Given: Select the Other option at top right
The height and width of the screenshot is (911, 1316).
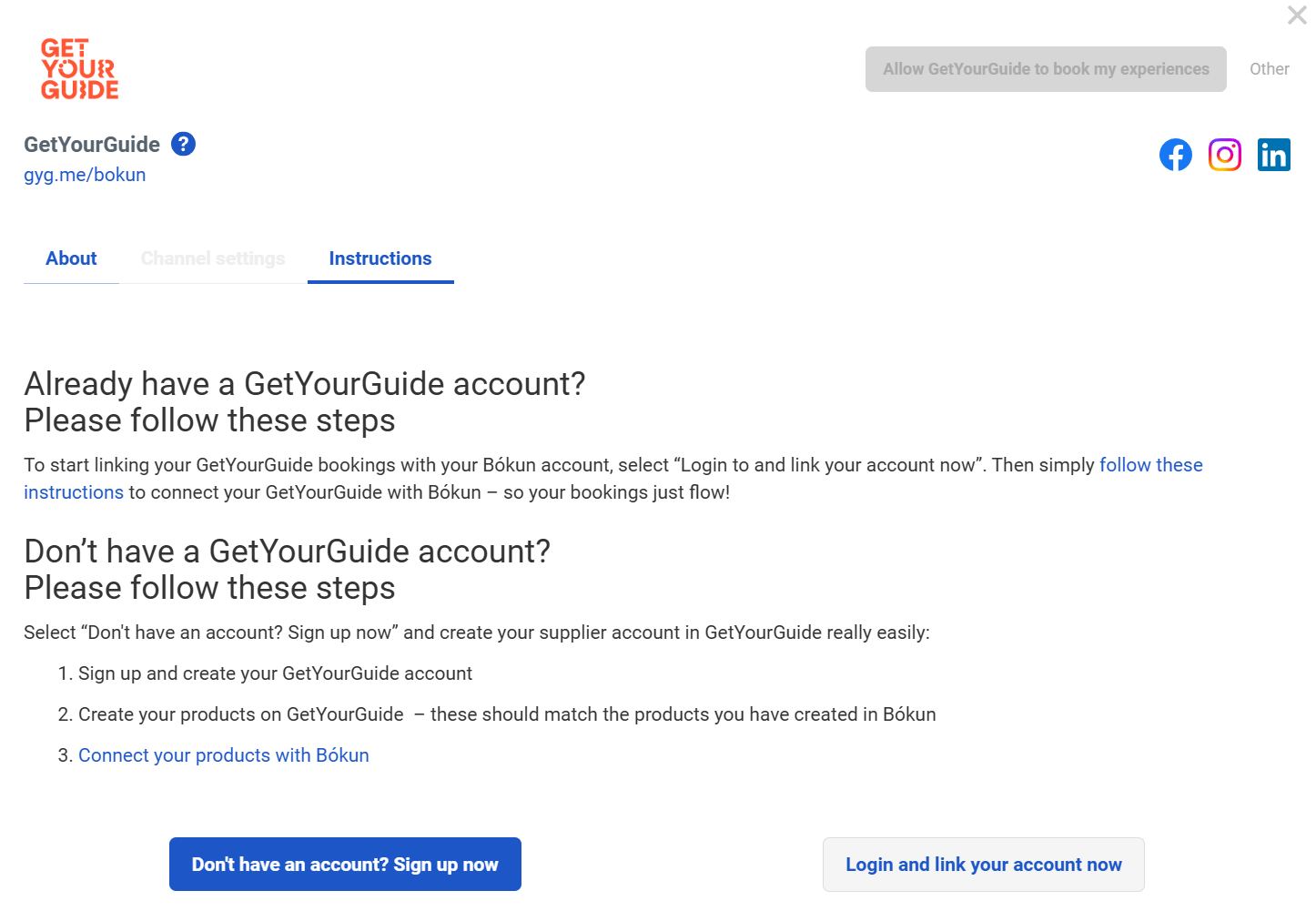Looking at the screenshot, I should pyautogui.click(x=1269, y=69).
